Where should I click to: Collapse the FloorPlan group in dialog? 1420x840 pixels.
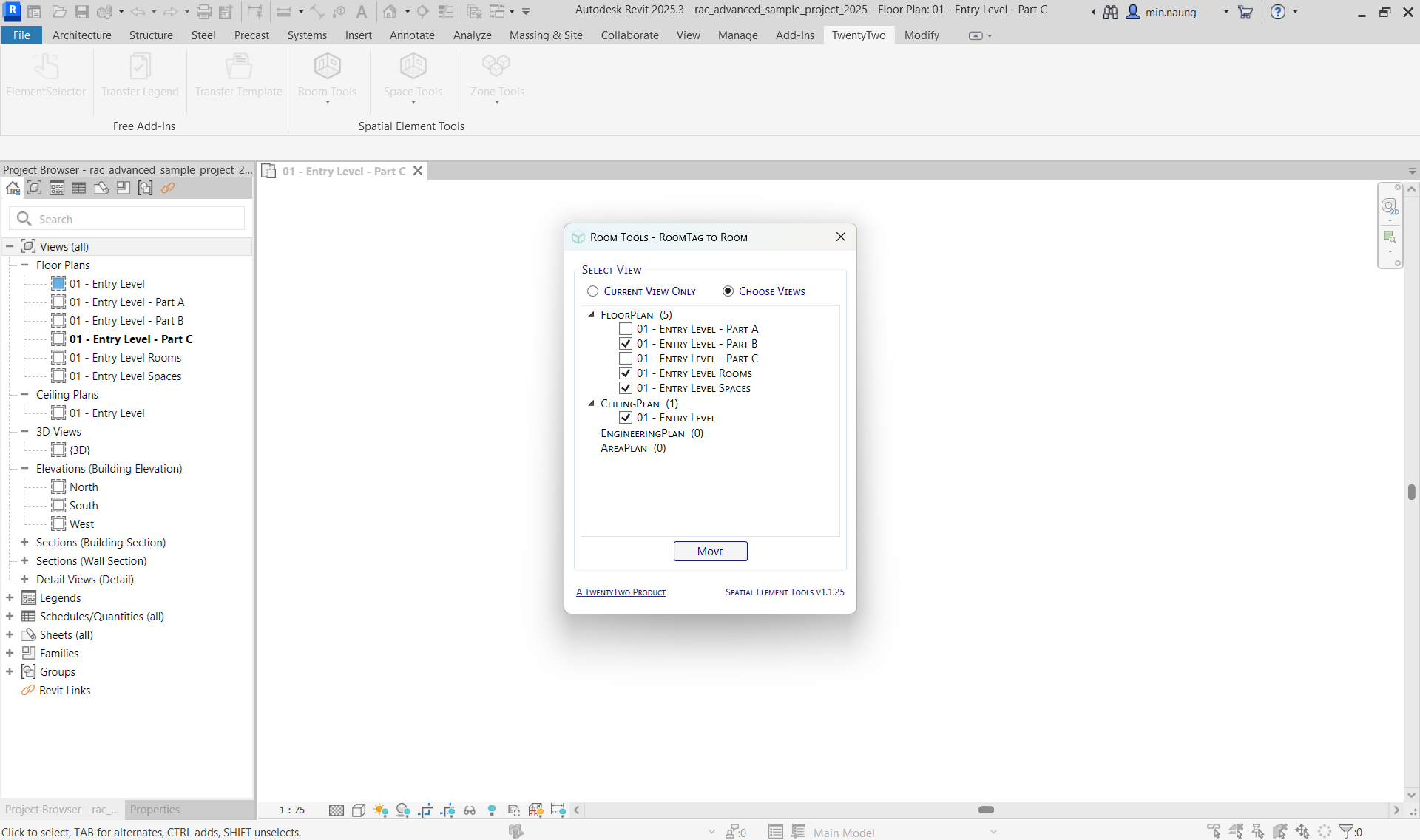pos(591,315)
